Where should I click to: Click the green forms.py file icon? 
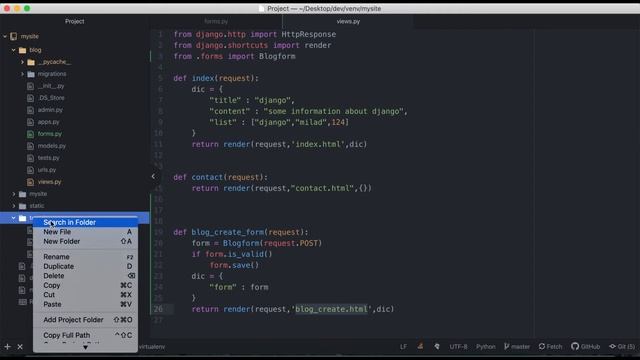tap(30, 134)
